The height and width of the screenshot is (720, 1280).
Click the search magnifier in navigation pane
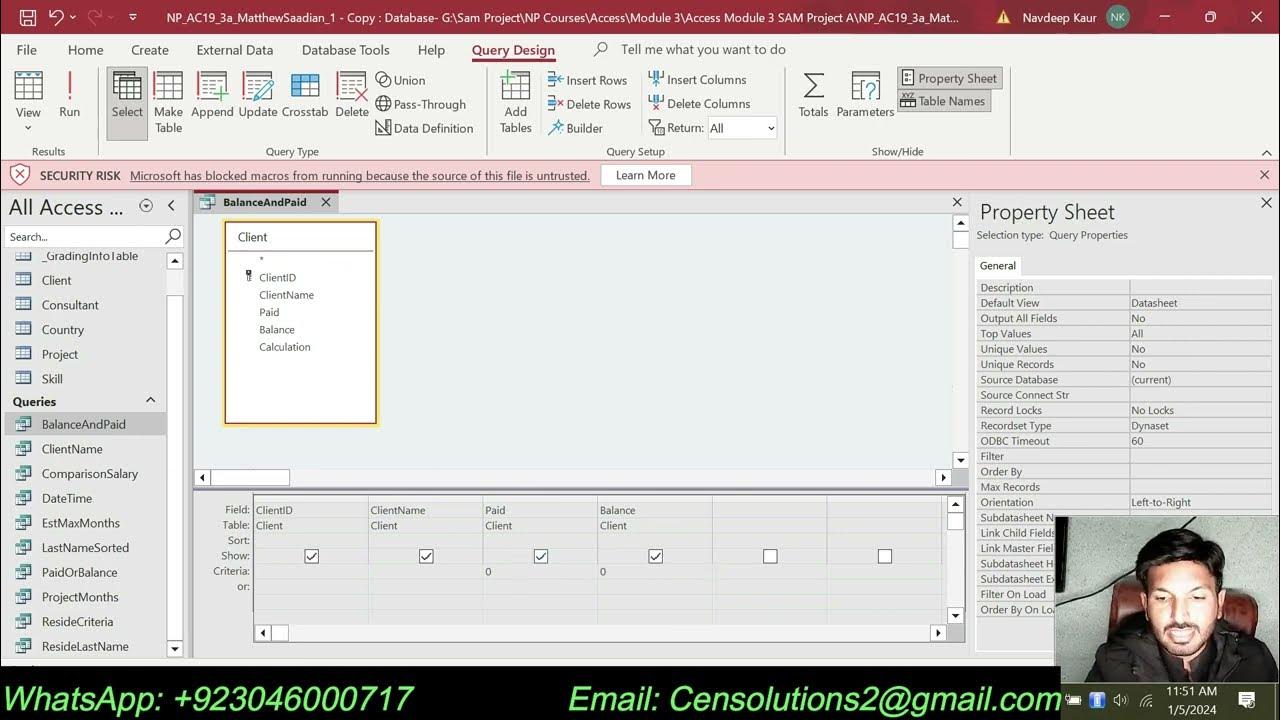click(x=173, y=236)
